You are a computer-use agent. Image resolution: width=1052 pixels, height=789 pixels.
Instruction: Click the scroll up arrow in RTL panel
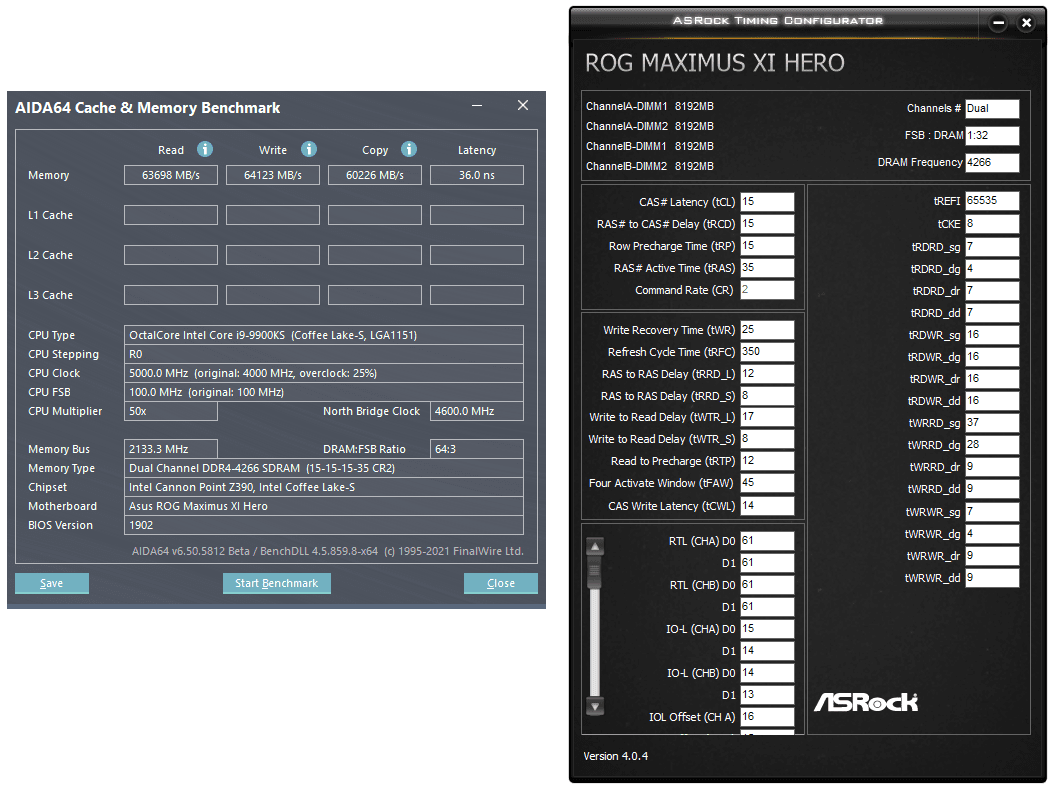point(595,547)
